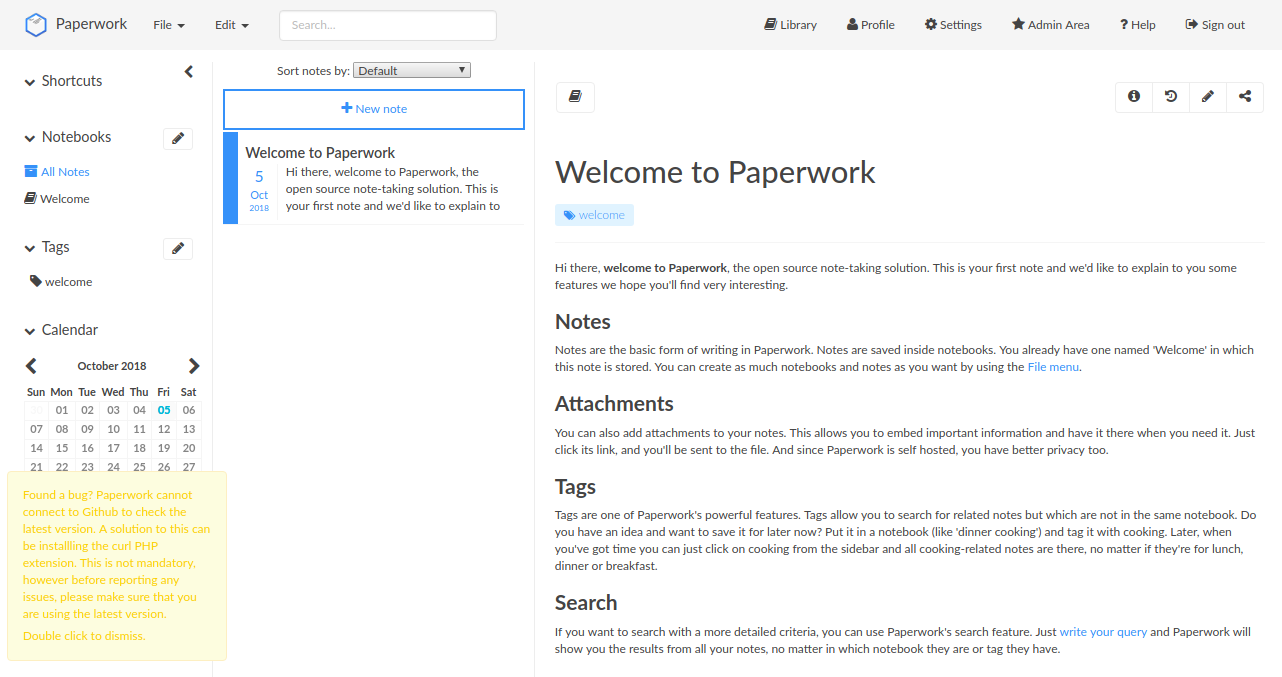Collapse the Shortcuts section
1282x677 pixels.
63,81
